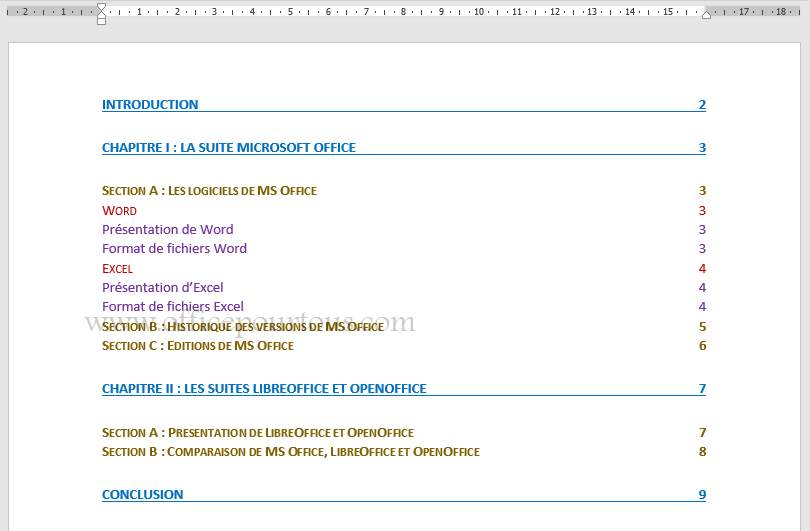The height and width of the screenshot is (531, 810).
Task: Select the left indent box on ruler
Action: (101, 21)
